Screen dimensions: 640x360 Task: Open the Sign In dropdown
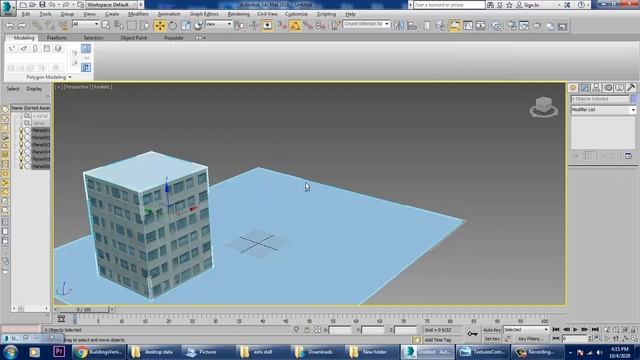point(539,5)
